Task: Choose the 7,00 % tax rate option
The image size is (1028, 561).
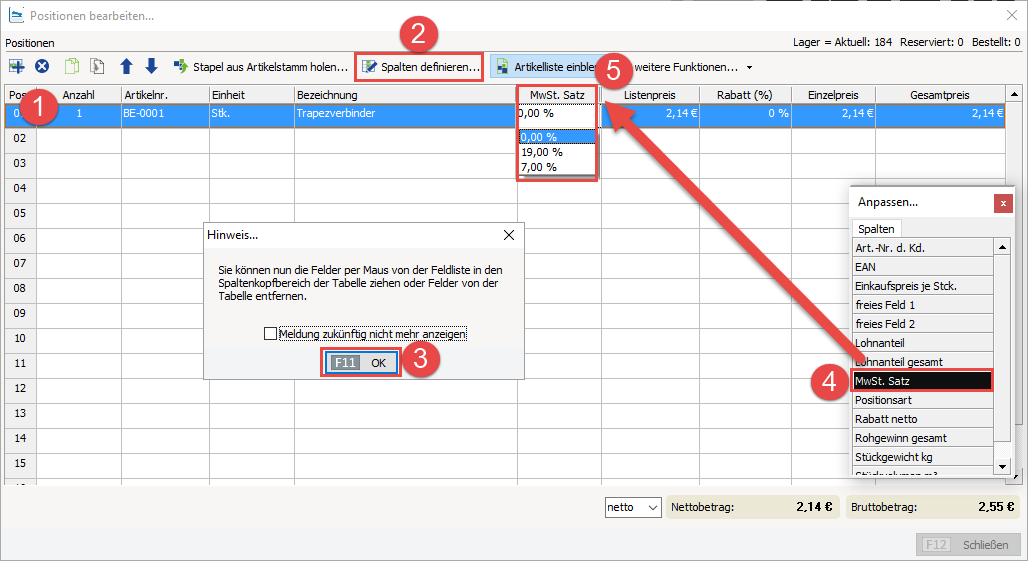Action: [539, 167]
